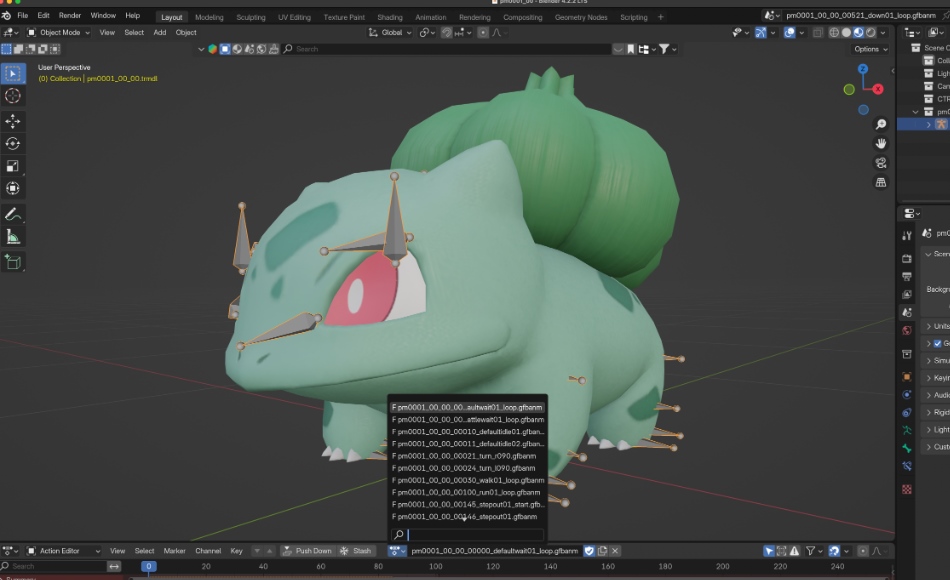Select the current frame 0 marker

pos(148,566)
